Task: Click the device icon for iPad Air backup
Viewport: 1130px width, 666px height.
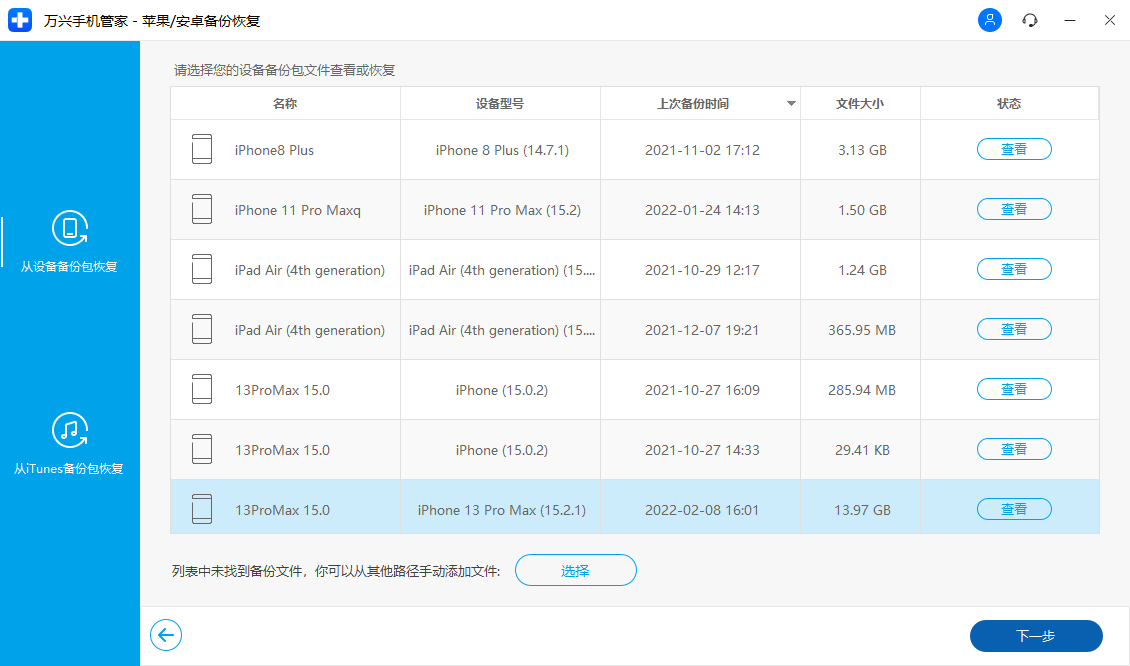Action: pos(202,269)
